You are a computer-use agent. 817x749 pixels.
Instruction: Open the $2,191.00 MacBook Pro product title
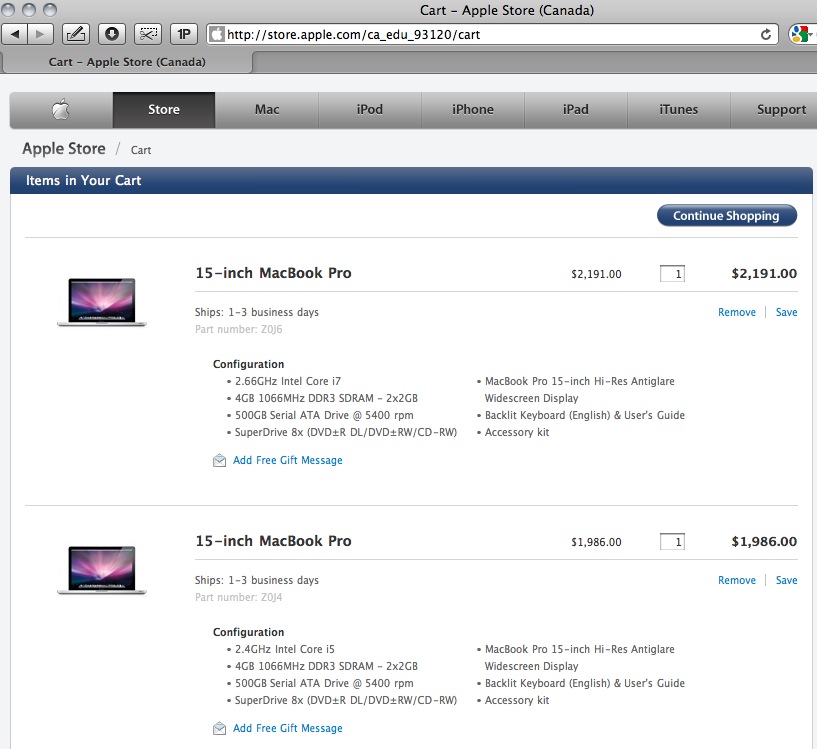[273, 273]
